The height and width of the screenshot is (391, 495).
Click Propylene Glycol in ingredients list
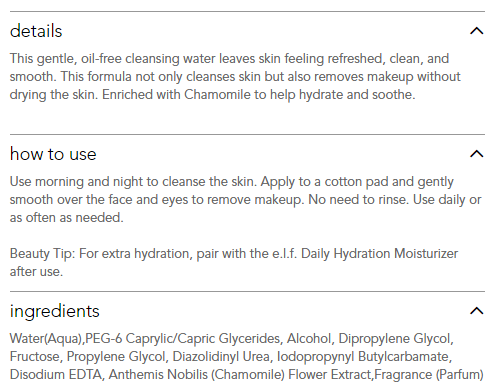tap(116, 357)
